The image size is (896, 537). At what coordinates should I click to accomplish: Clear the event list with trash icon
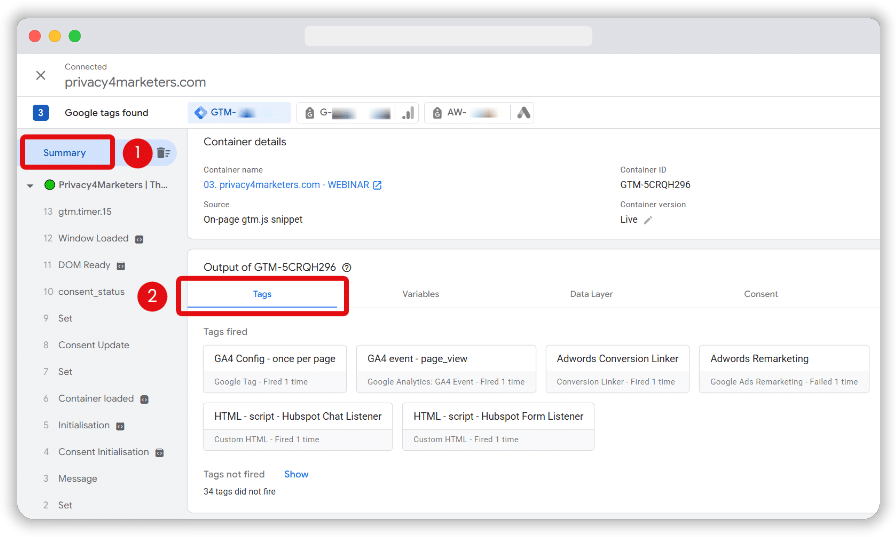pyautogui.click(x=163, y=153)
